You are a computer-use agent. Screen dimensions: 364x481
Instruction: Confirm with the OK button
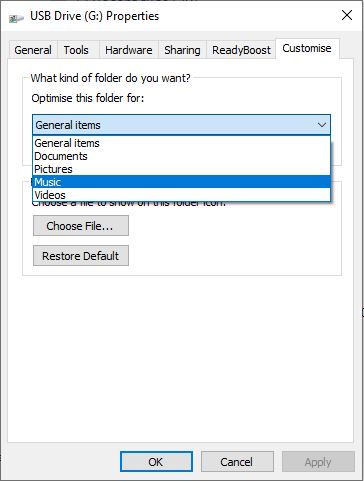pyautogui.click(x=156, y=462)
